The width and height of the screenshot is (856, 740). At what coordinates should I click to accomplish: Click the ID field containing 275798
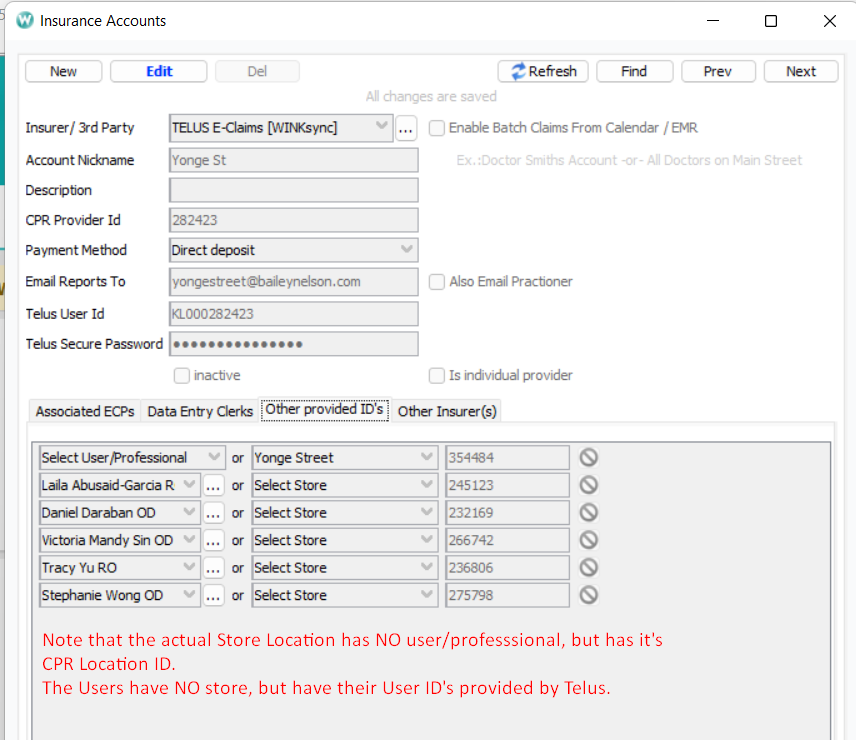click(507, 595)
